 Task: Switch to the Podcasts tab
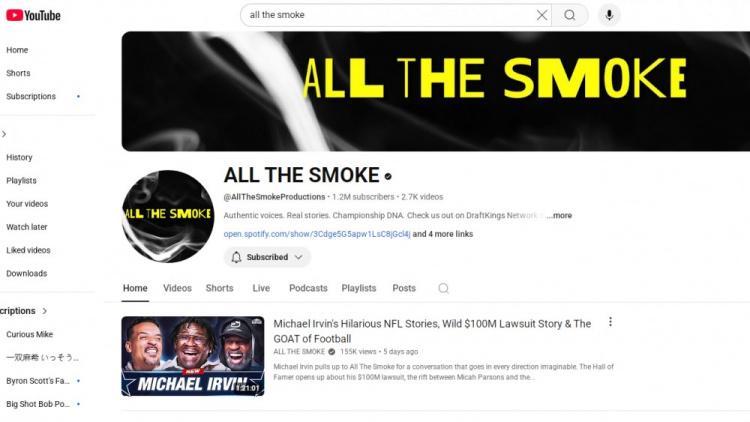pos(308,288)
